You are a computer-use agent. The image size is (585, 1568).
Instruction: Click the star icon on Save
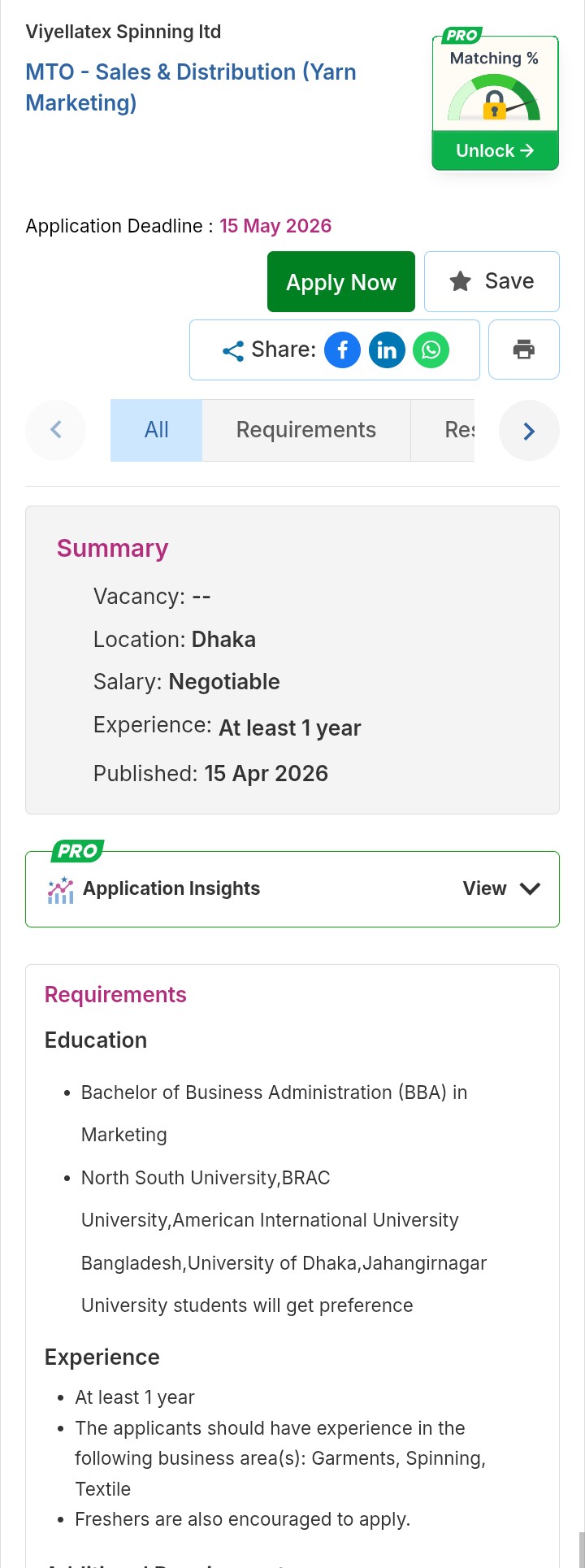click(461, 282)
